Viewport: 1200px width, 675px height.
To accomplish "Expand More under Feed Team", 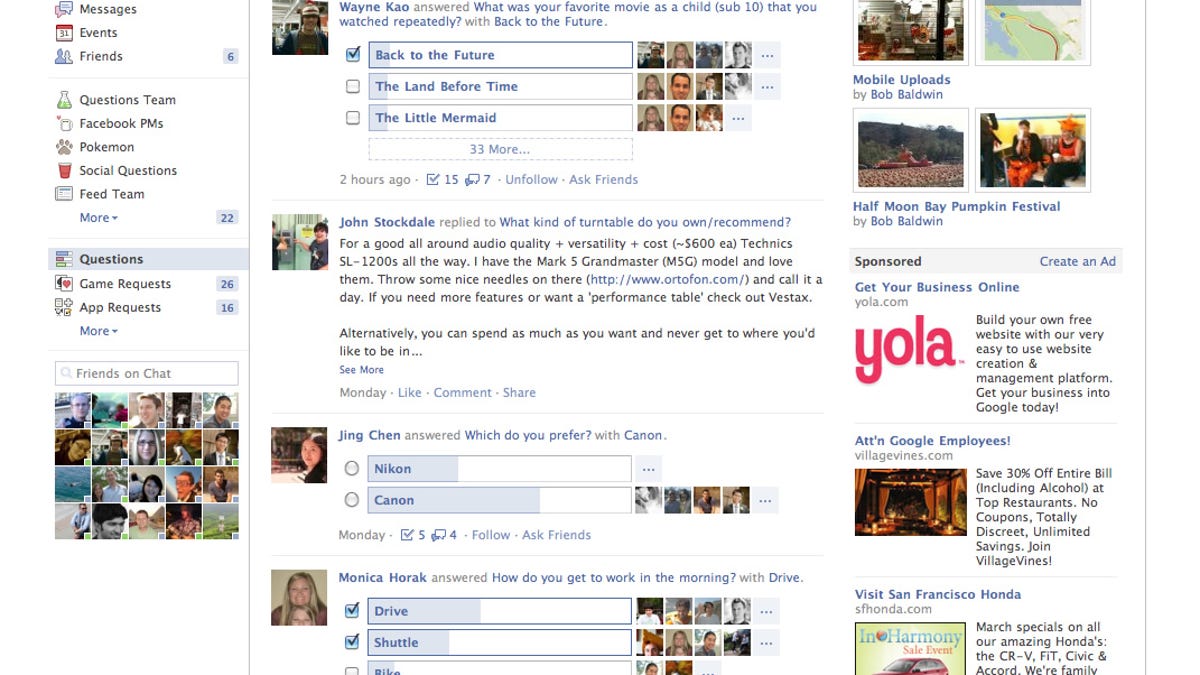I will (99, 218).
